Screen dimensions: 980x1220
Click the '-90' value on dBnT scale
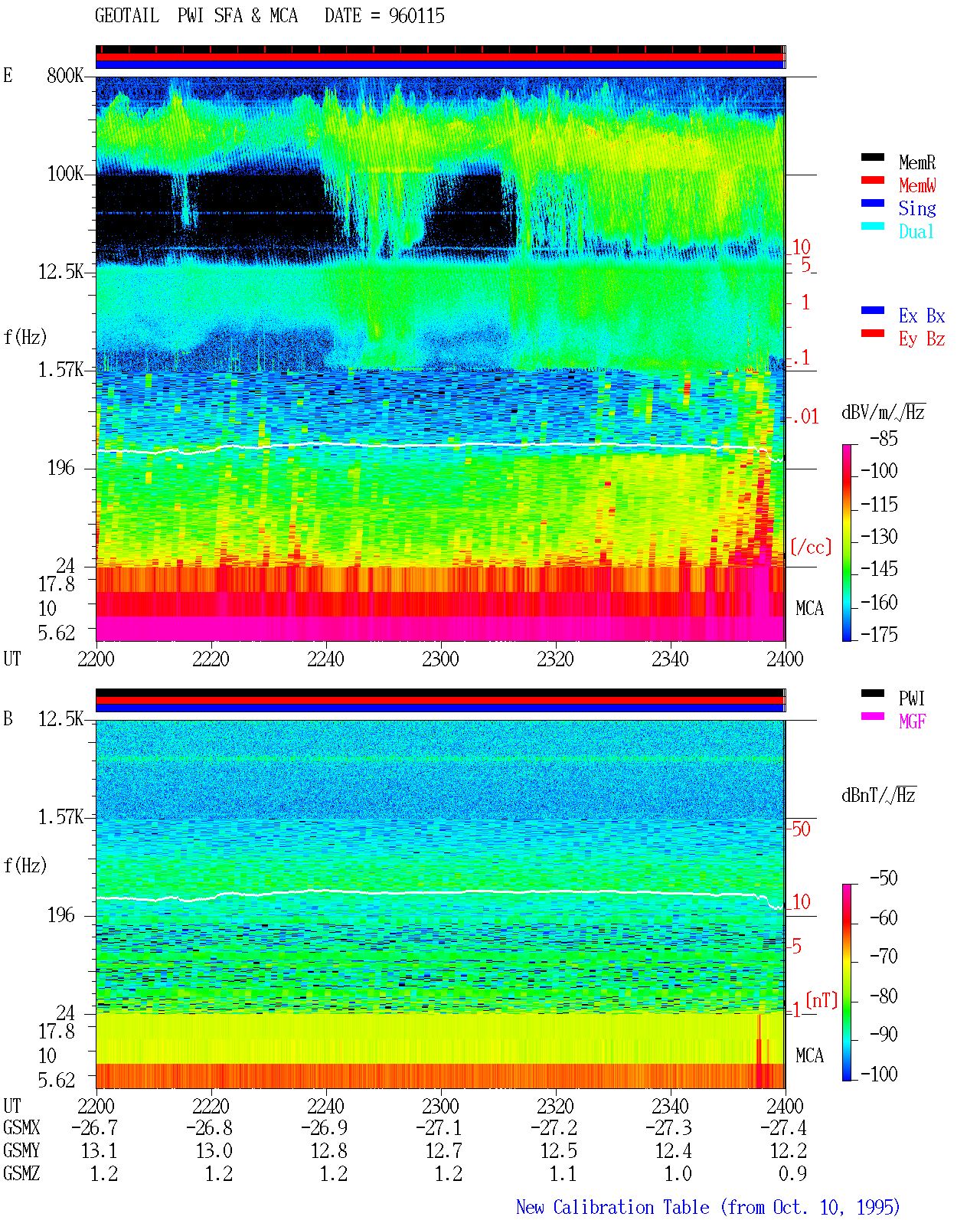884,1035
